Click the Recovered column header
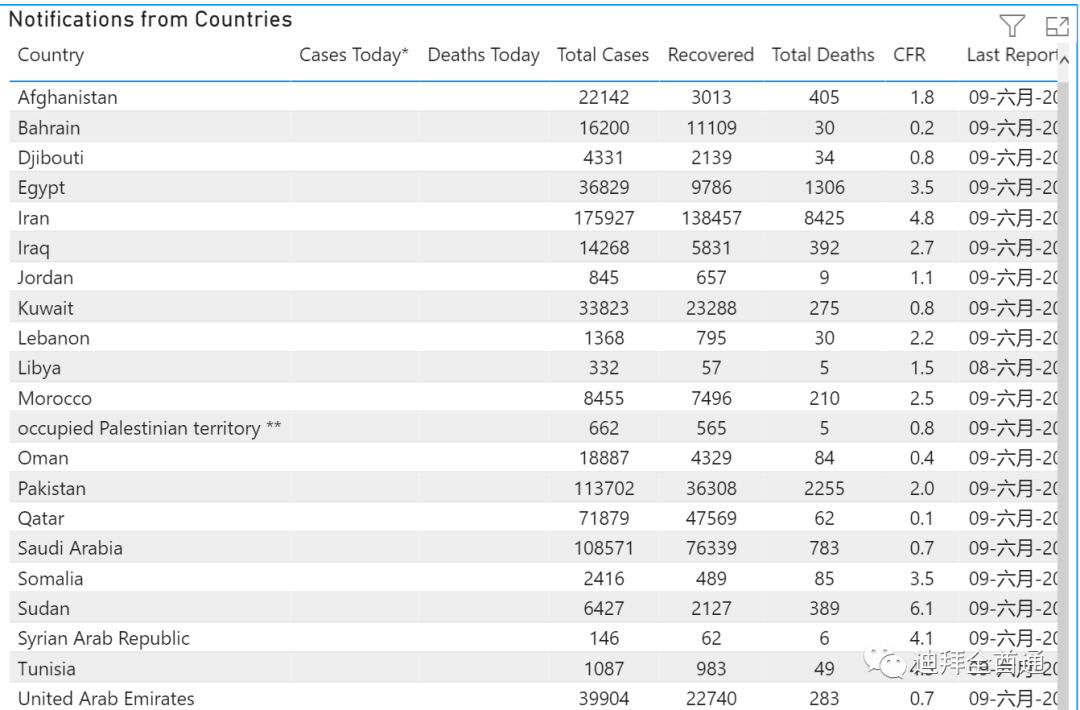This screenshot has height=710, width=1080. 710,56
